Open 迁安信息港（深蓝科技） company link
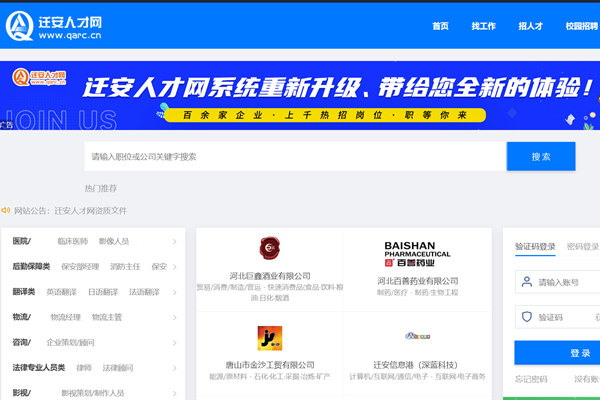600x400 pixels. 416,365
